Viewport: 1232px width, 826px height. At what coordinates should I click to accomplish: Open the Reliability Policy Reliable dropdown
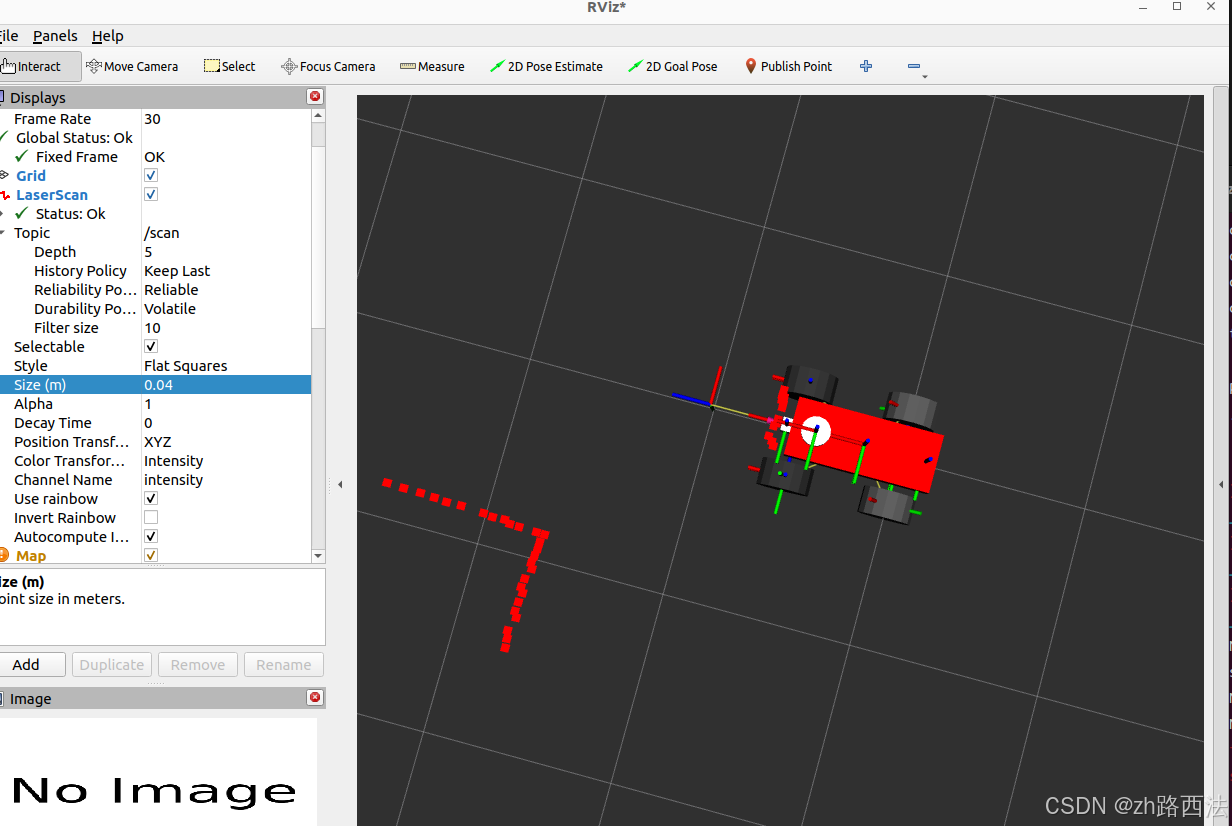226,290
